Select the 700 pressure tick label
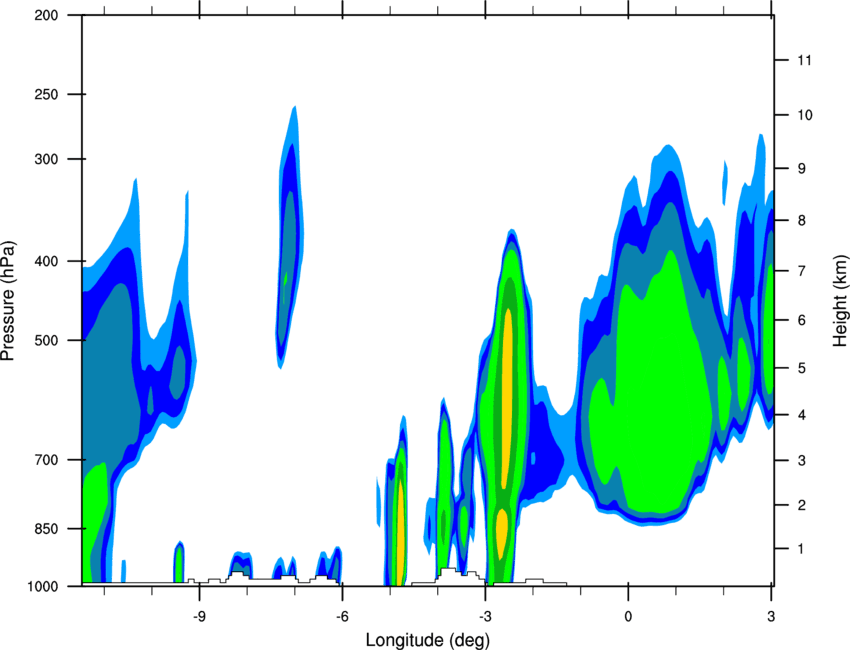The height and width of the screenshot is (650, 850). (47, 460)
